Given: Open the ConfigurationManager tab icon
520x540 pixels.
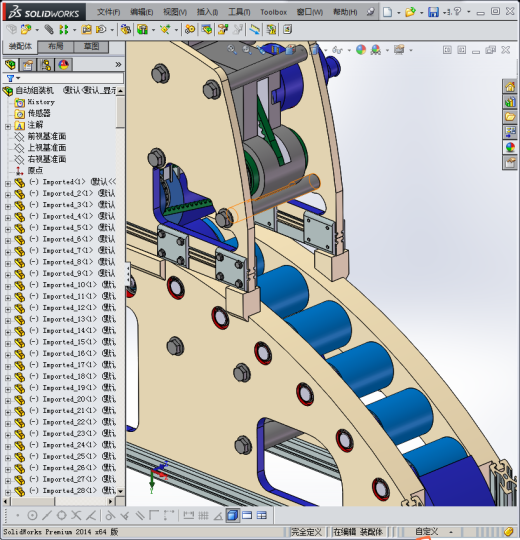Looking at the screenshot, I should [46, 65].
